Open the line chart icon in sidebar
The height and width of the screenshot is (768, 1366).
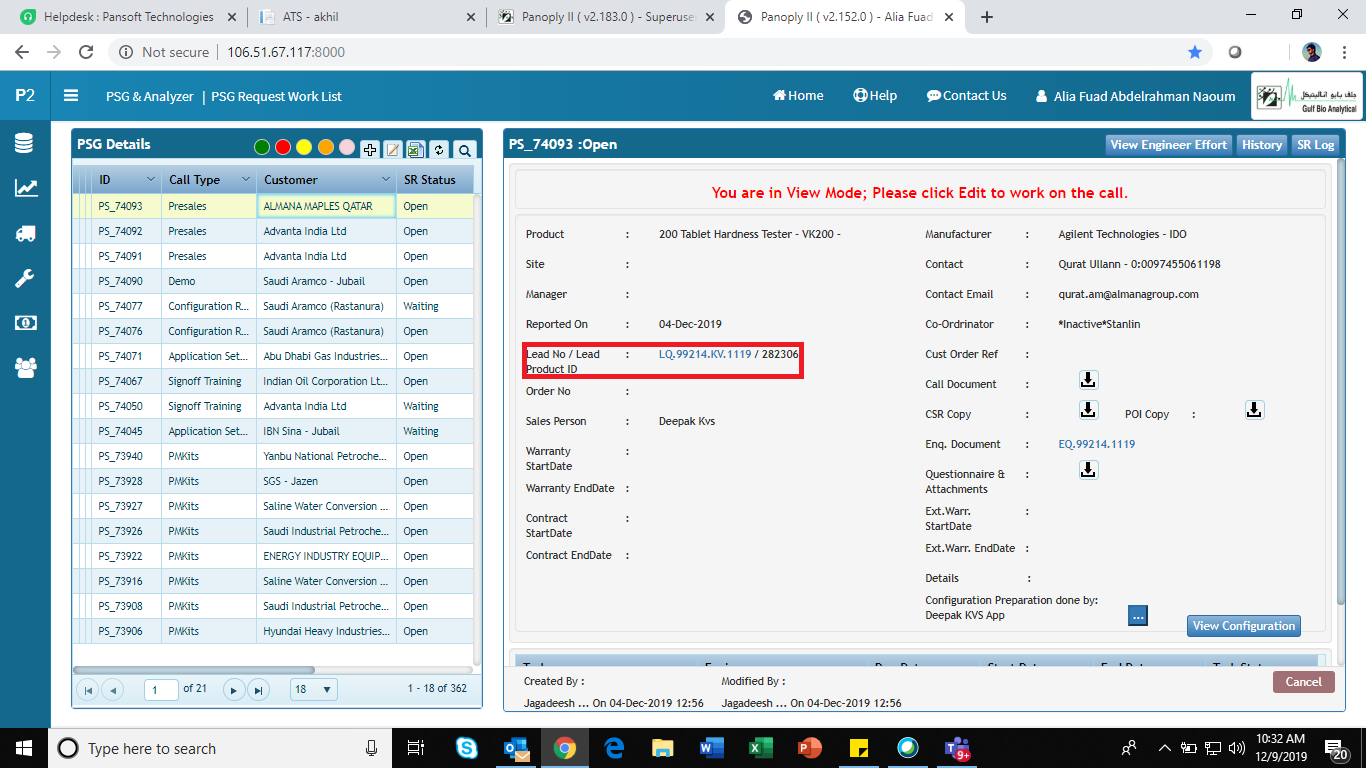[x=25, y=187]
